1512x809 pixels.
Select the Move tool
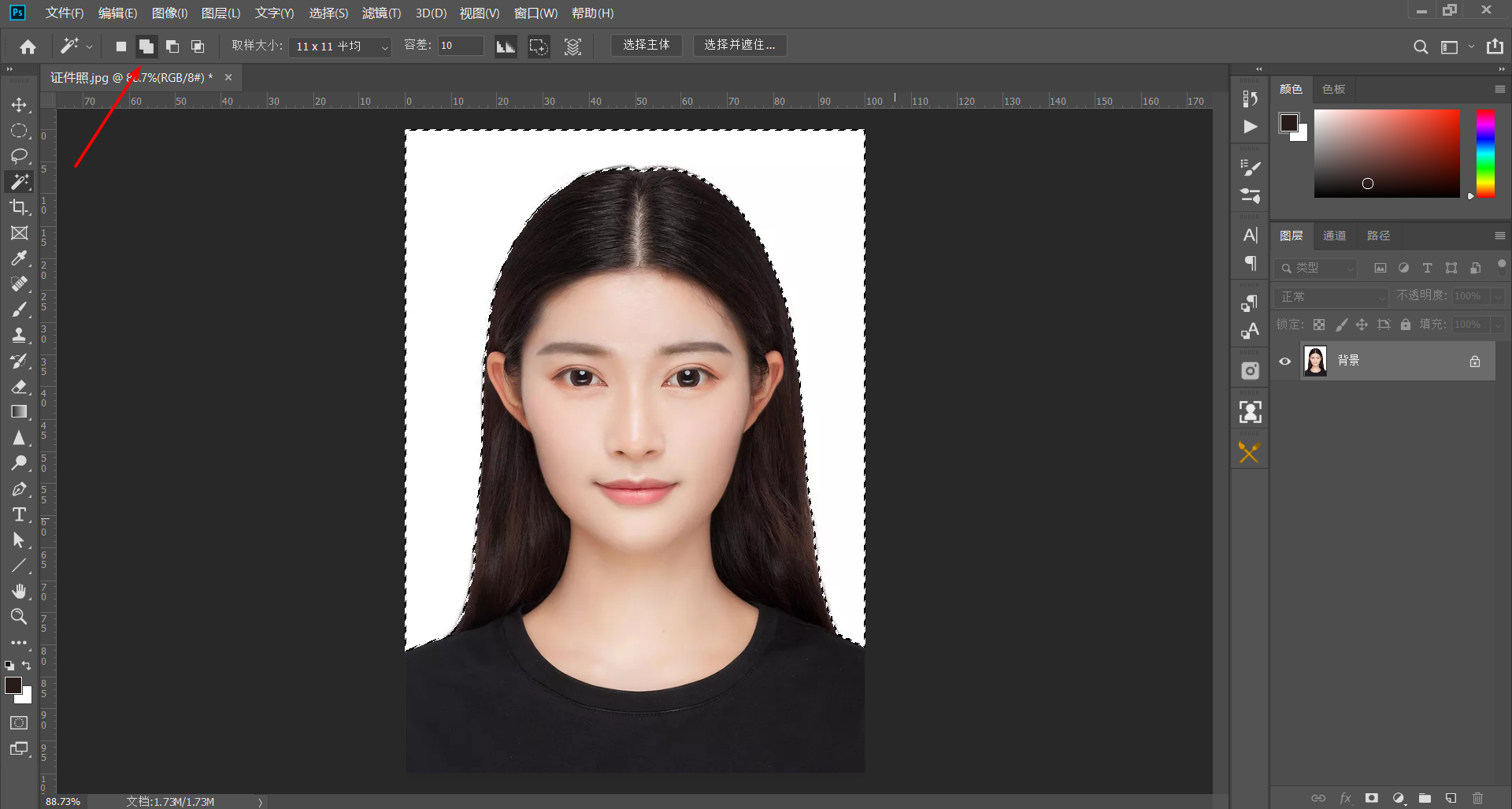[x=19, y=105]
